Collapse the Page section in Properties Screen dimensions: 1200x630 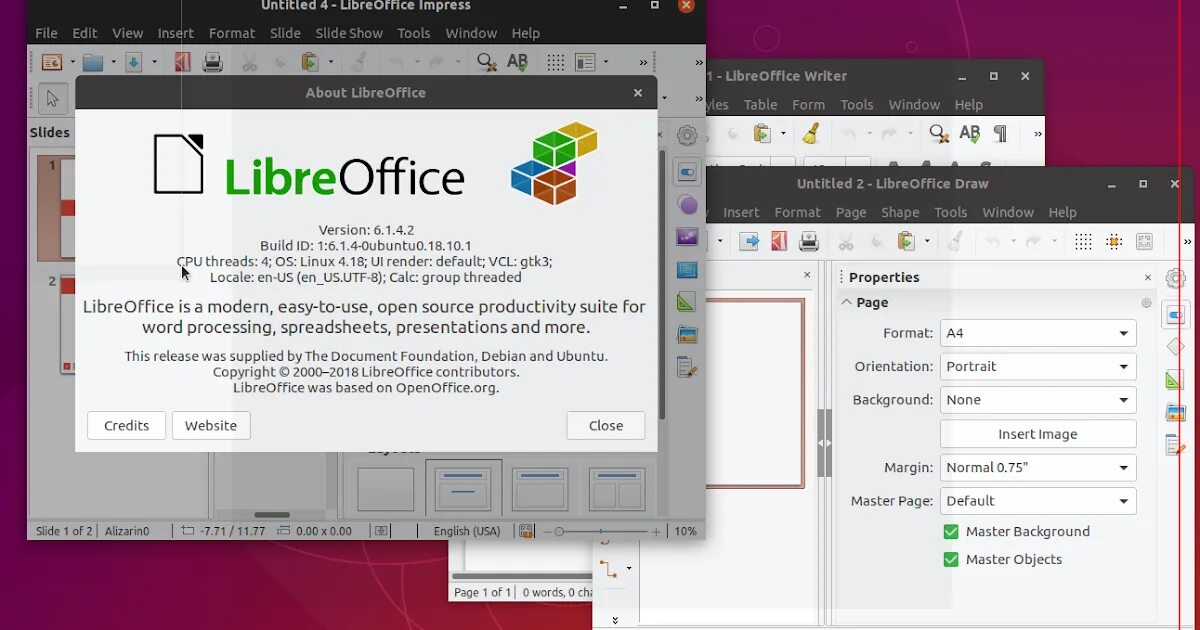(x=847, y=302)
